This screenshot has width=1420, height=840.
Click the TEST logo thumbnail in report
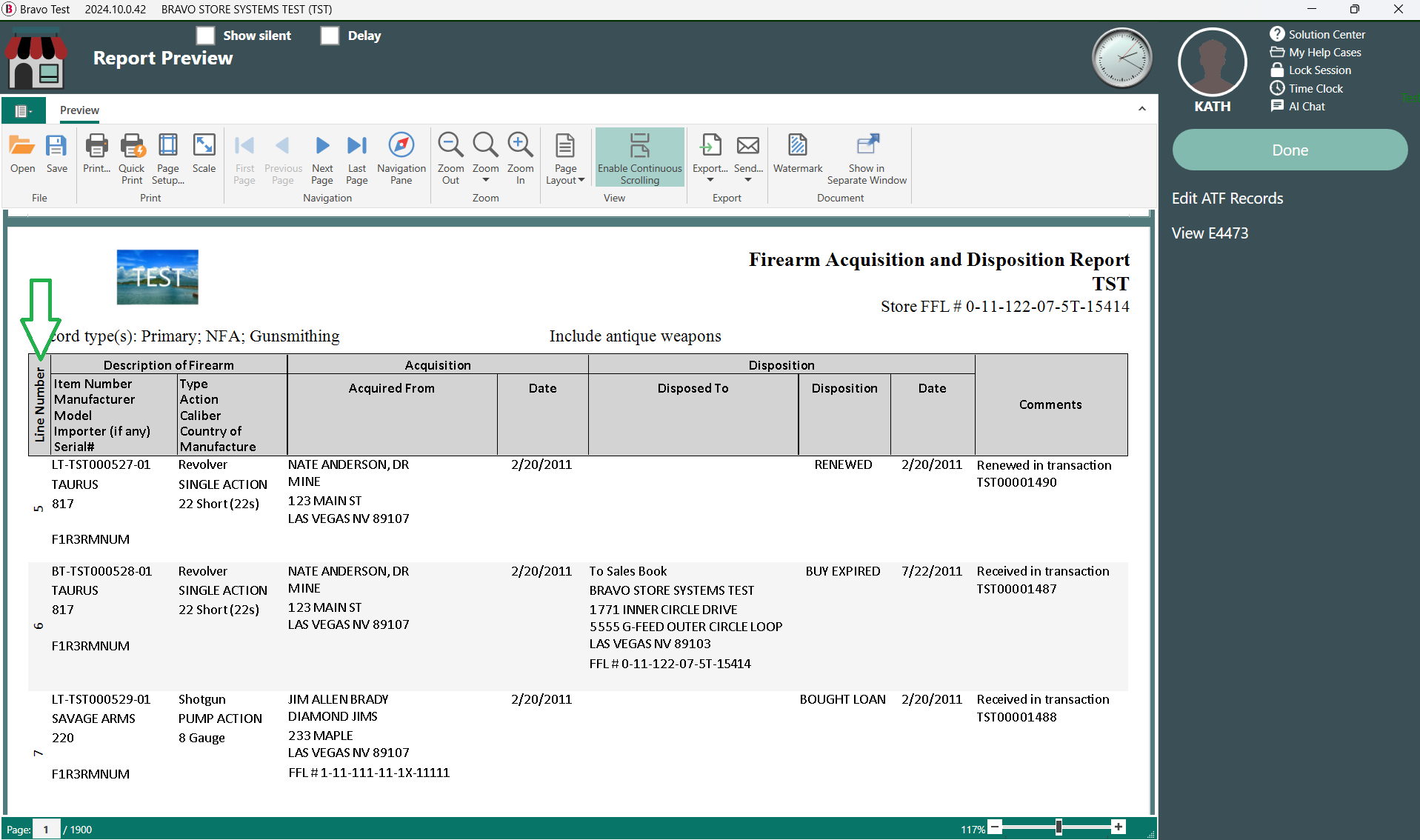[157, 277]
